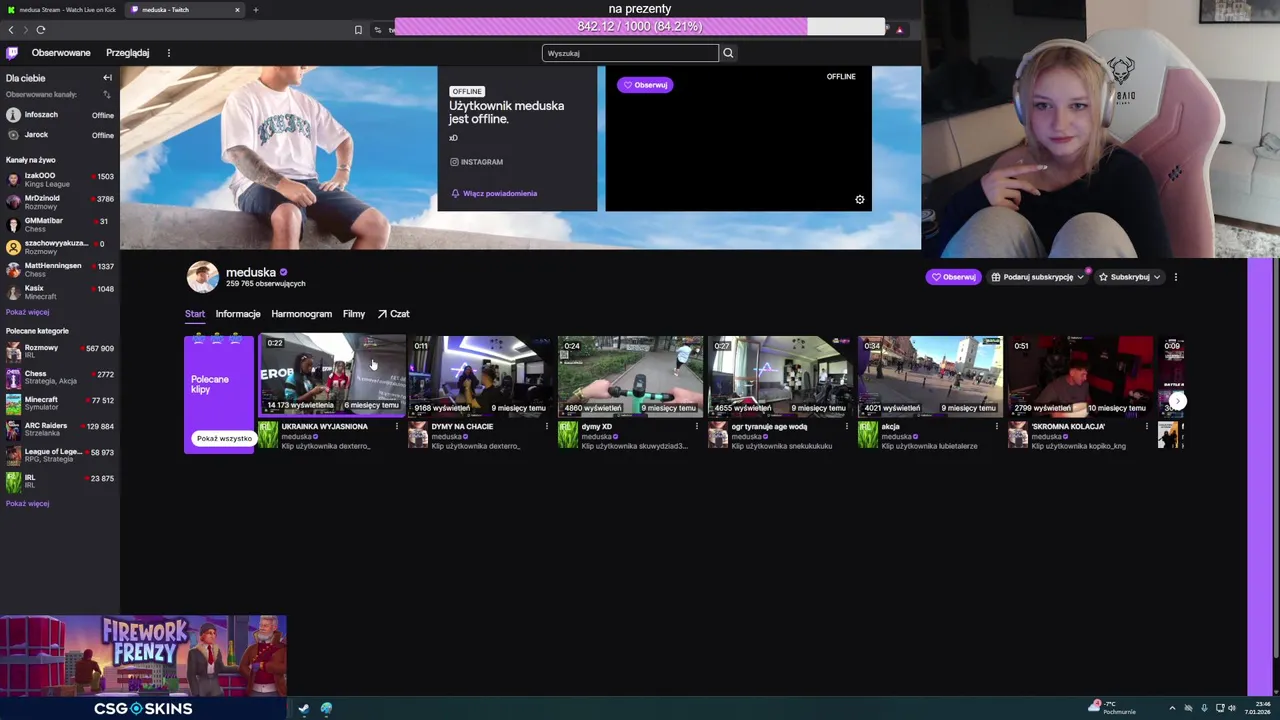Open the Filmy tab

354,314
